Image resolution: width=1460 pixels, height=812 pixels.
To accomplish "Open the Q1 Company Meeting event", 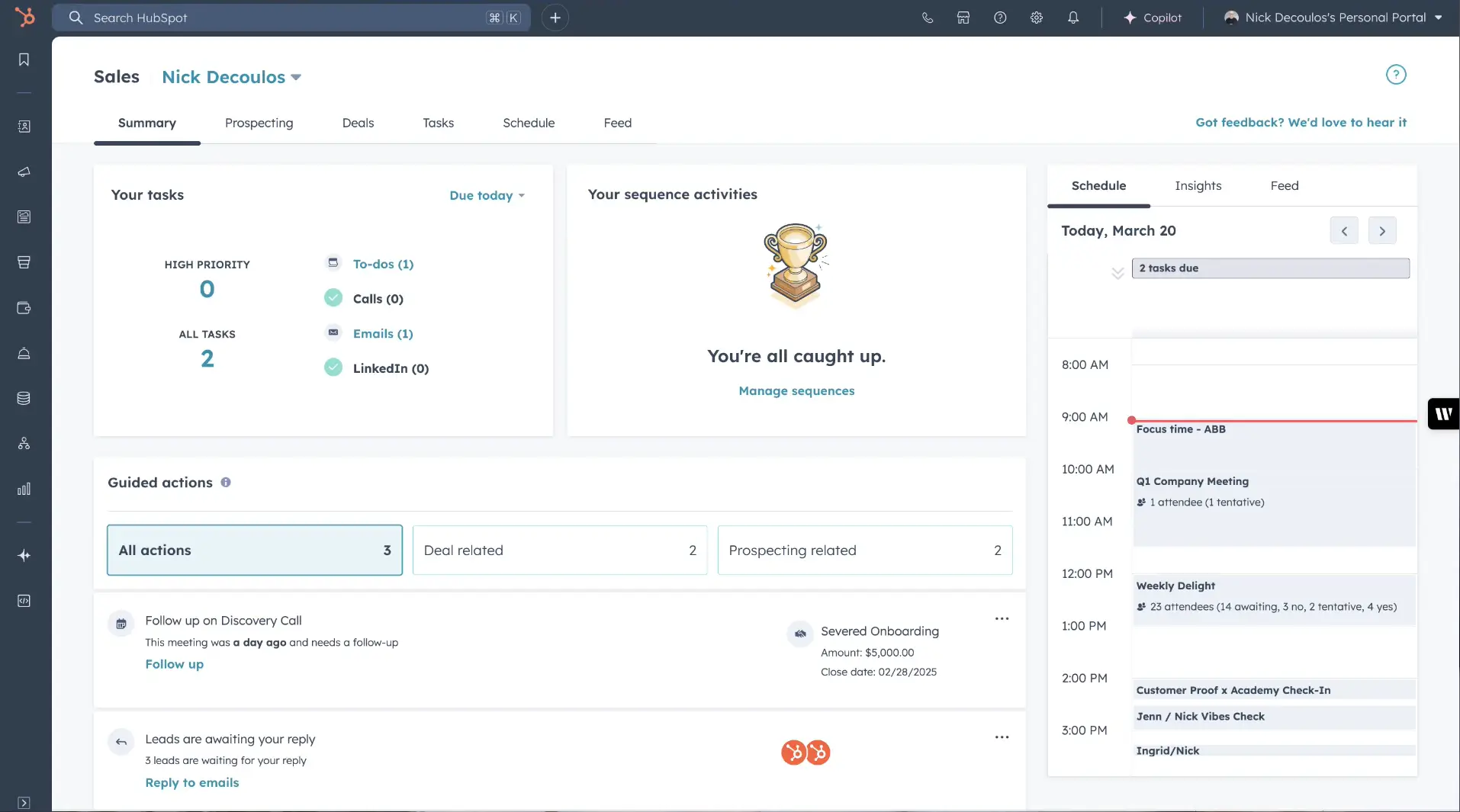I will click(1274, 510).
